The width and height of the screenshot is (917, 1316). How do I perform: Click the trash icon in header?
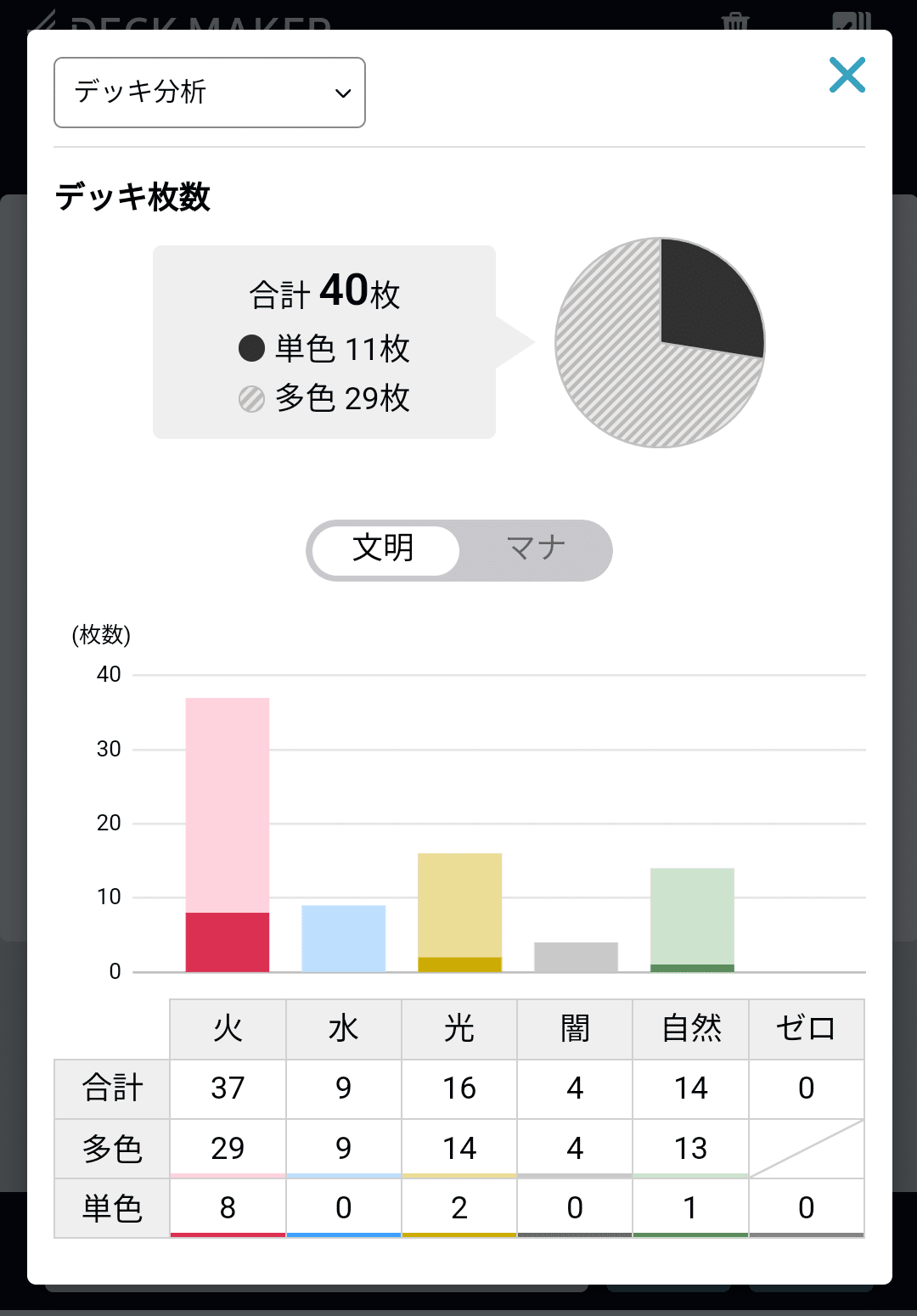735,20
